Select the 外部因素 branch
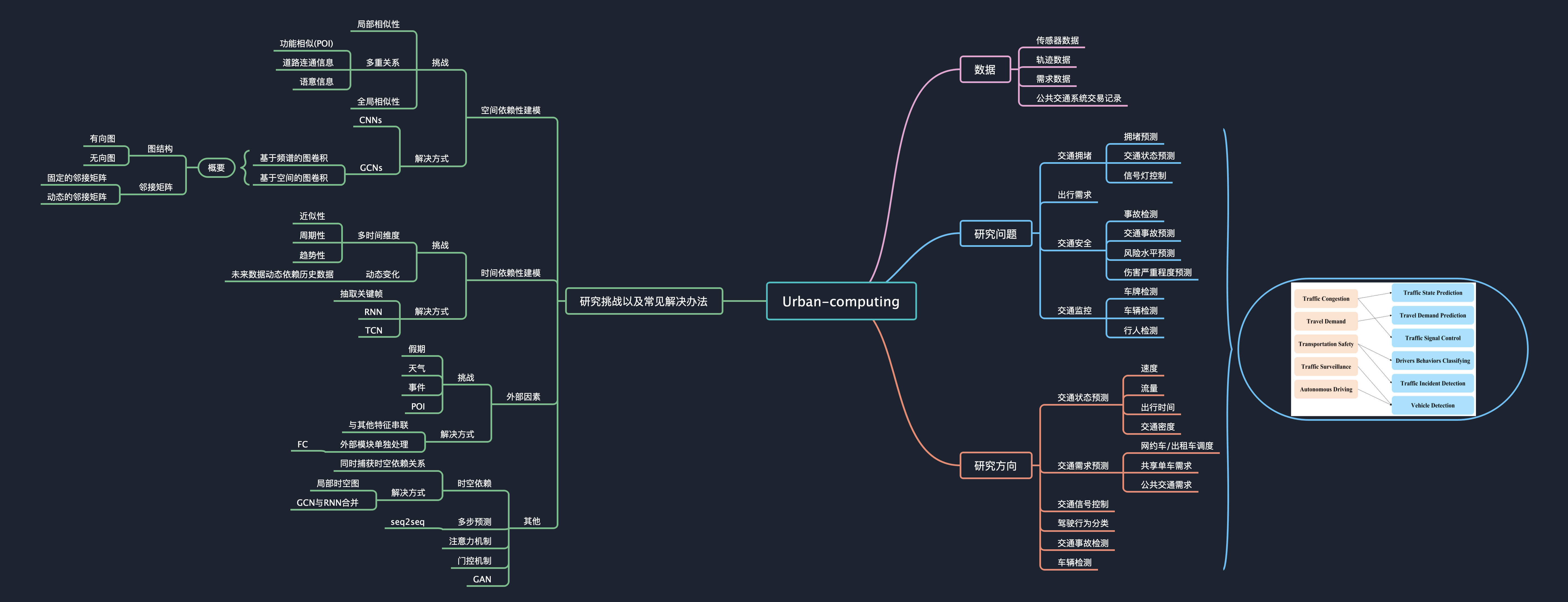This screenshot has height=602, width=1568. [x=524, y=396]
